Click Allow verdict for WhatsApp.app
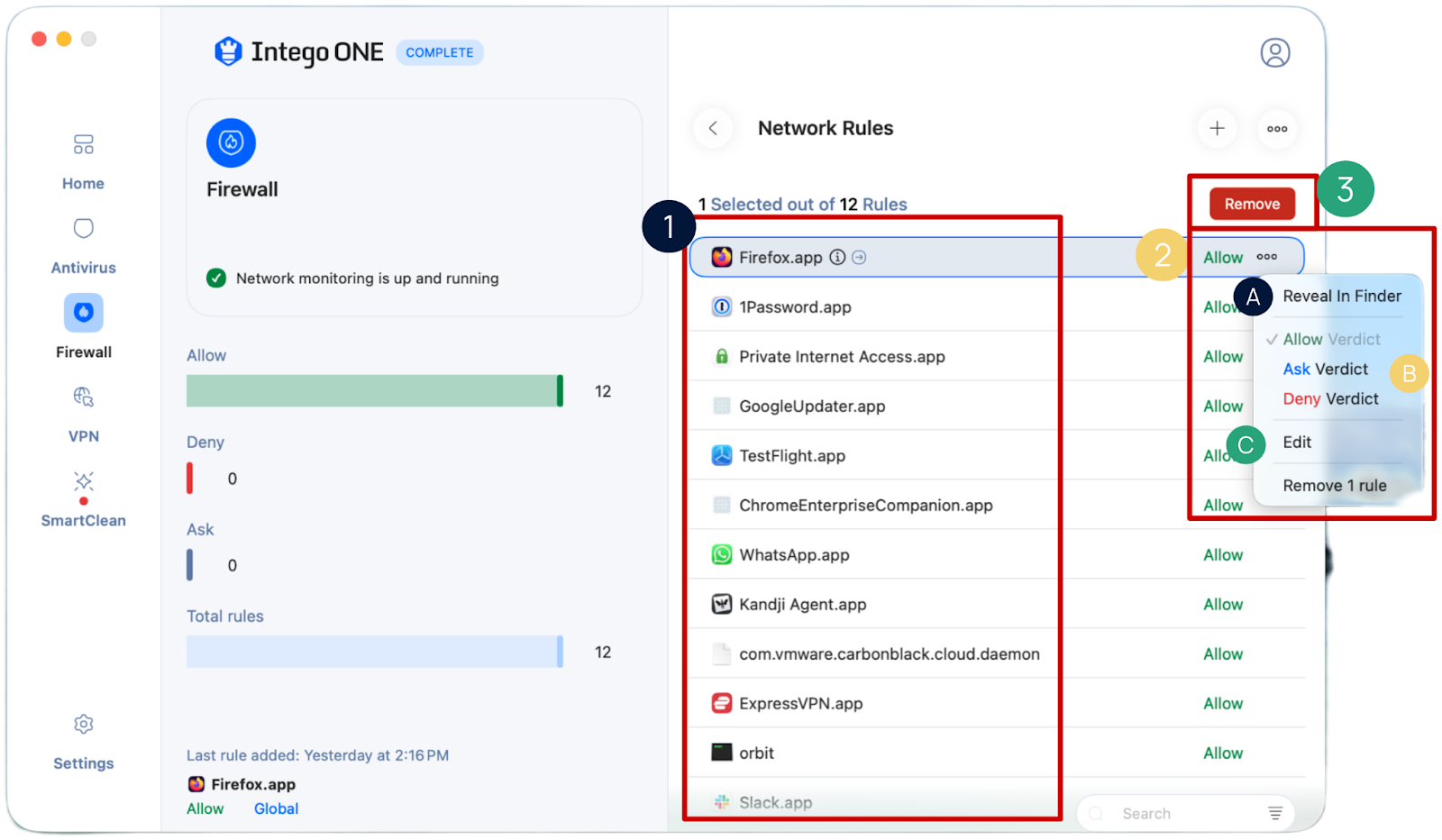Screen dimensions: 1442x840 point(1223,555)
